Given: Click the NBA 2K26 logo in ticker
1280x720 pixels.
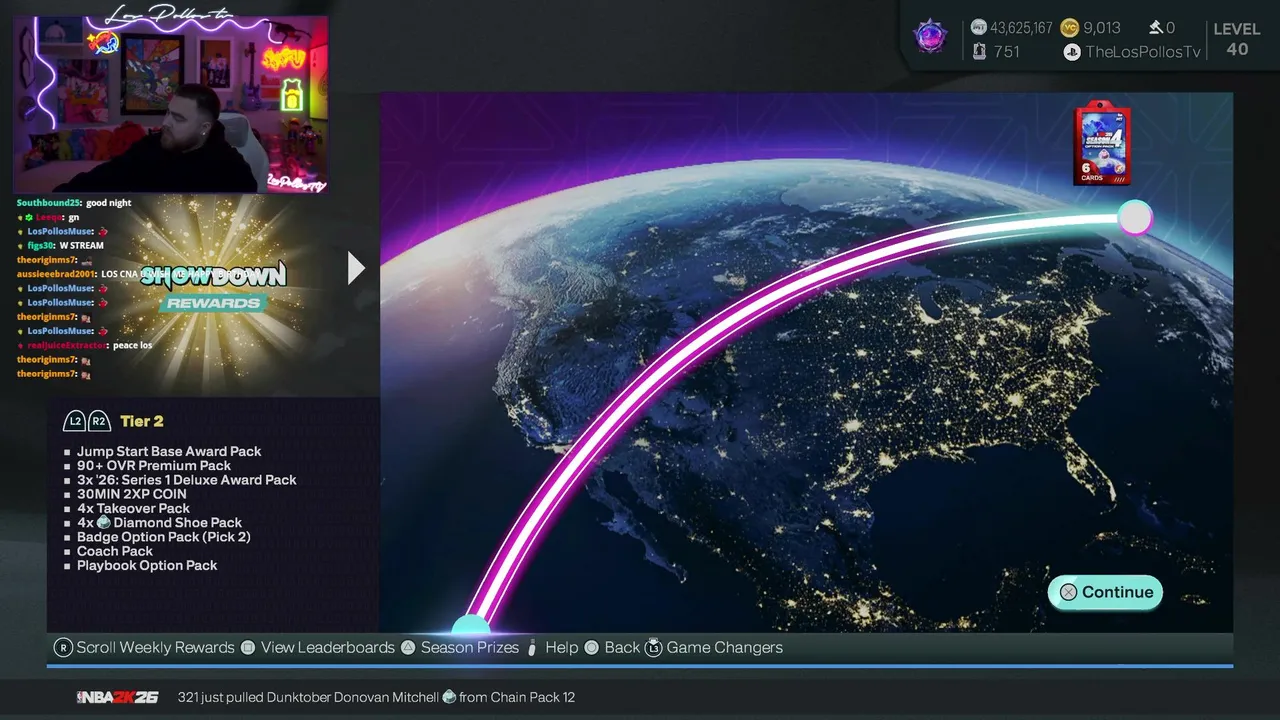Looking at the screenshot, I should [118, 697].
